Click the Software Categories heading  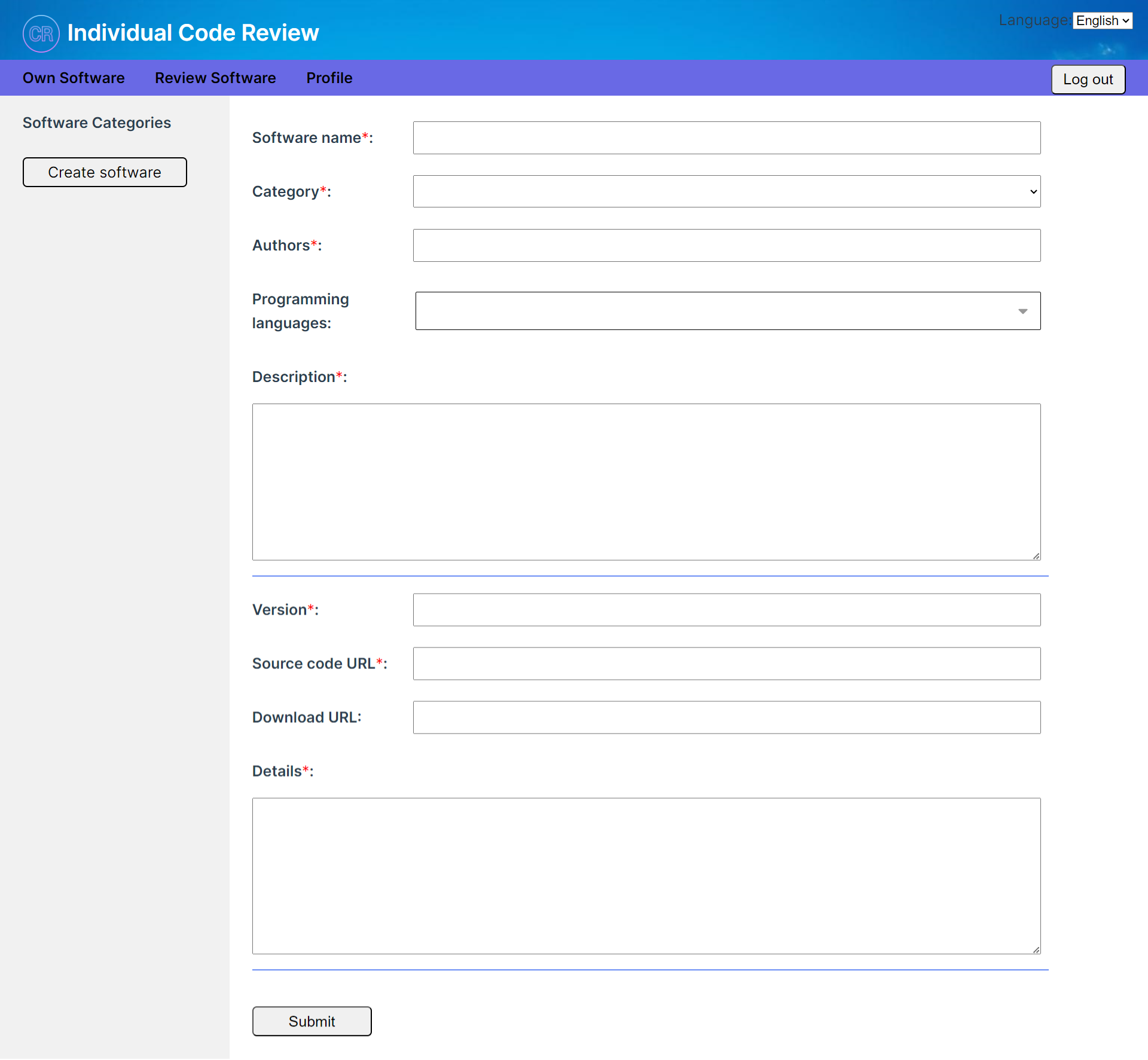tap(97, 123)
